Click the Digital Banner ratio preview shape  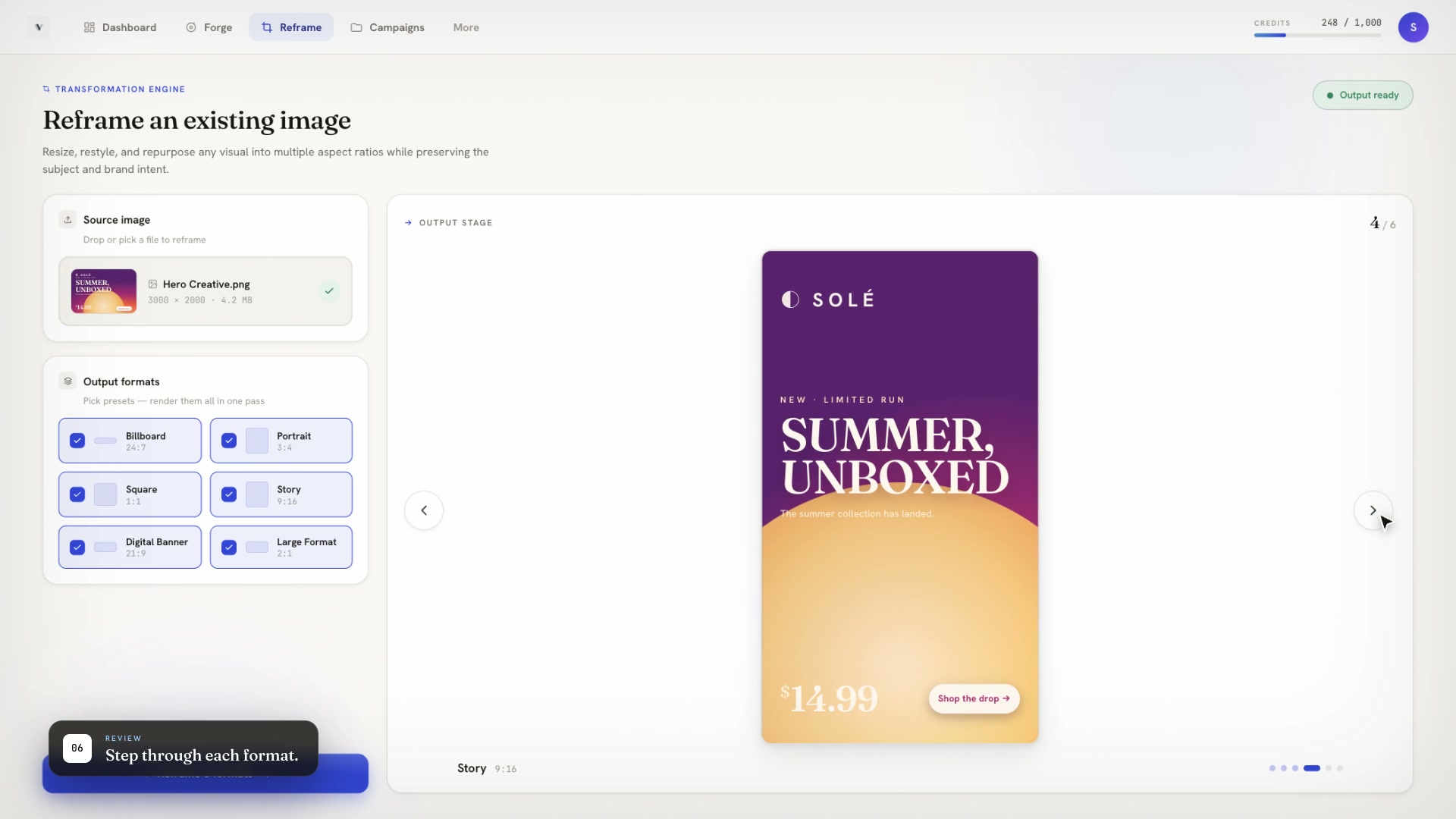[x=105, y=547]
